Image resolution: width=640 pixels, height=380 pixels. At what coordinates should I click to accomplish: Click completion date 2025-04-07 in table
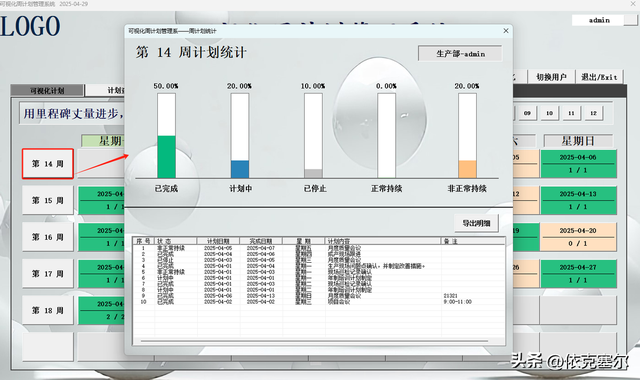(x=261, y=248)
